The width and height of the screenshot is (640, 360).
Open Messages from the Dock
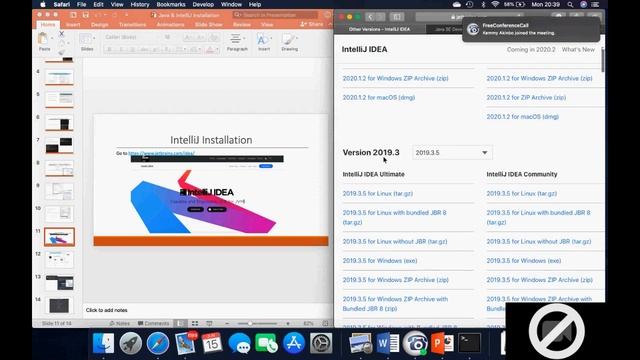[x=240, y=343]
